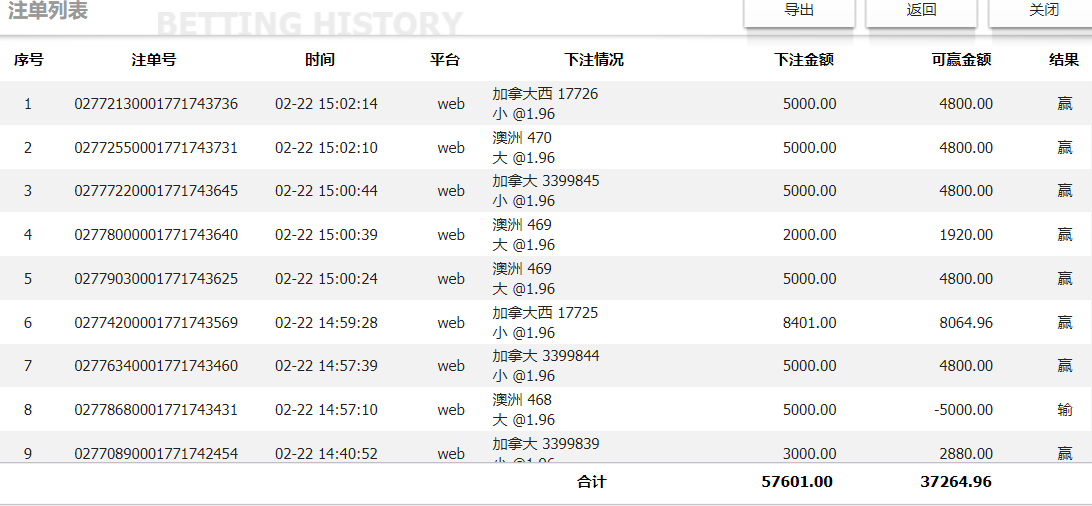
Task: Click the 下注金额 column header
Action: (804, 60)
